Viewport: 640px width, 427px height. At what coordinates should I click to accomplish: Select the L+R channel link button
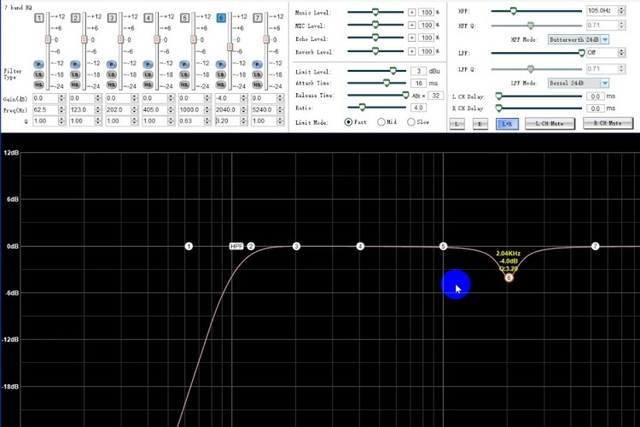pos(507,124)
